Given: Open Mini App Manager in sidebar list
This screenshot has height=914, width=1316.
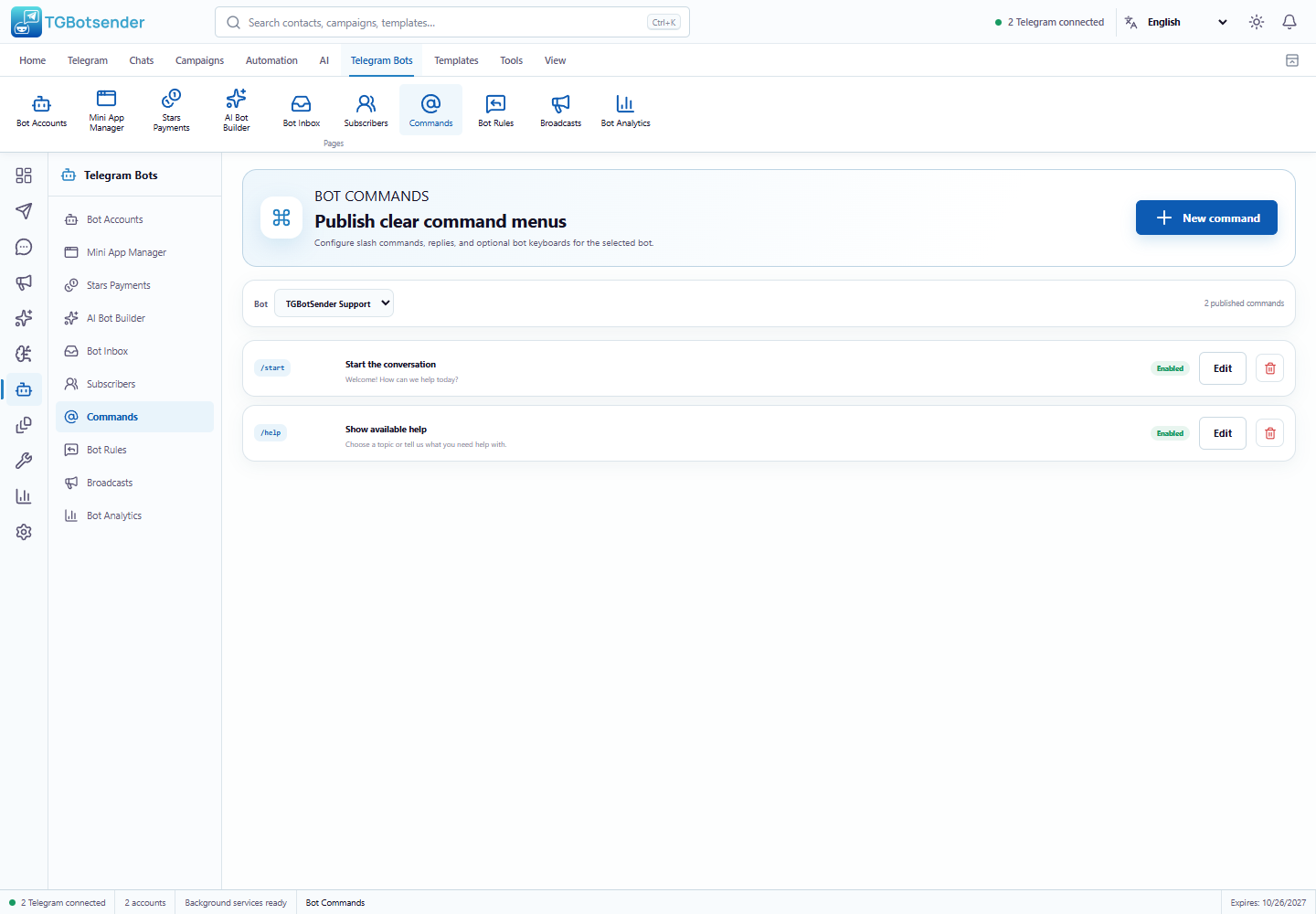Looking at the screenshot, I should [x=134, y=252].
